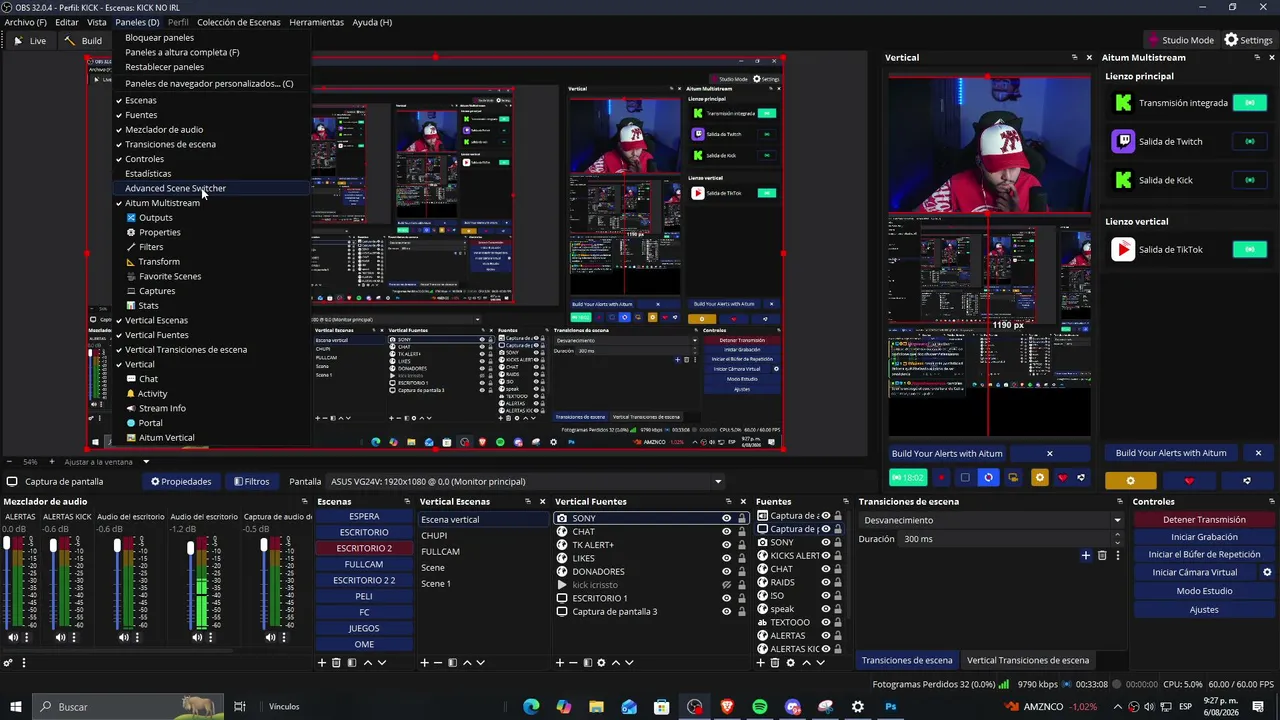
Task: Open the Herramientas menu
Action: 316,22
